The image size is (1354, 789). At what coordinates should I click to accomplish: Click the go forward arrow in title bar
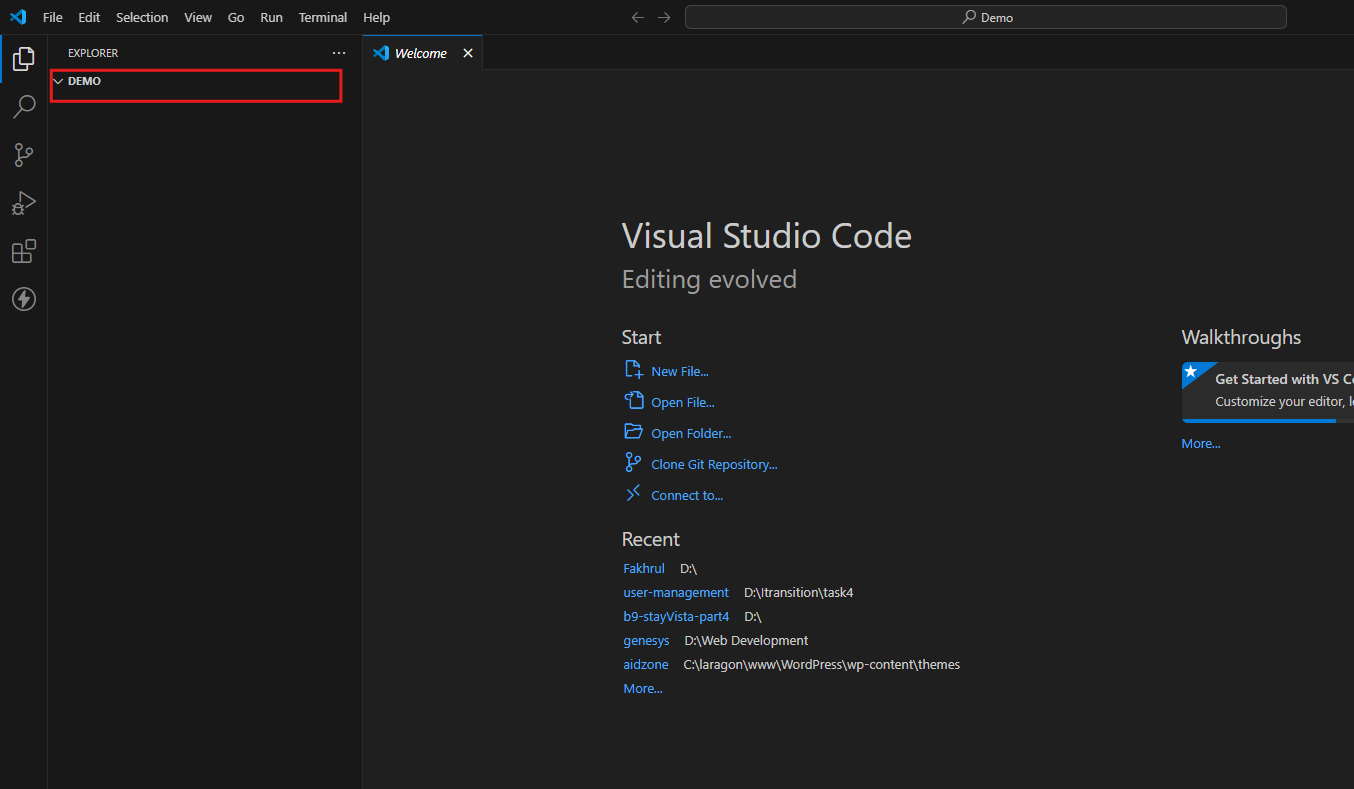664,17
